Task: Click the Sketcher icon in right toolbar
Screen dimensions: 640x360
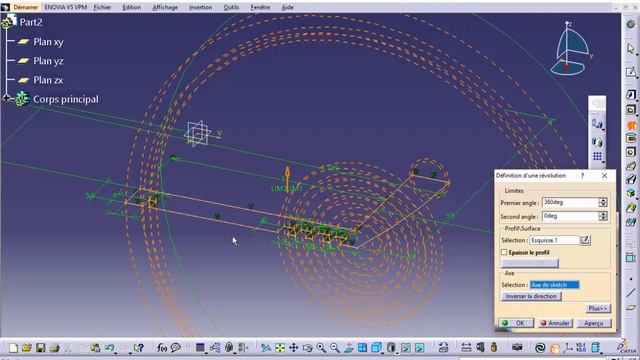Action: [x=631, y=72]
